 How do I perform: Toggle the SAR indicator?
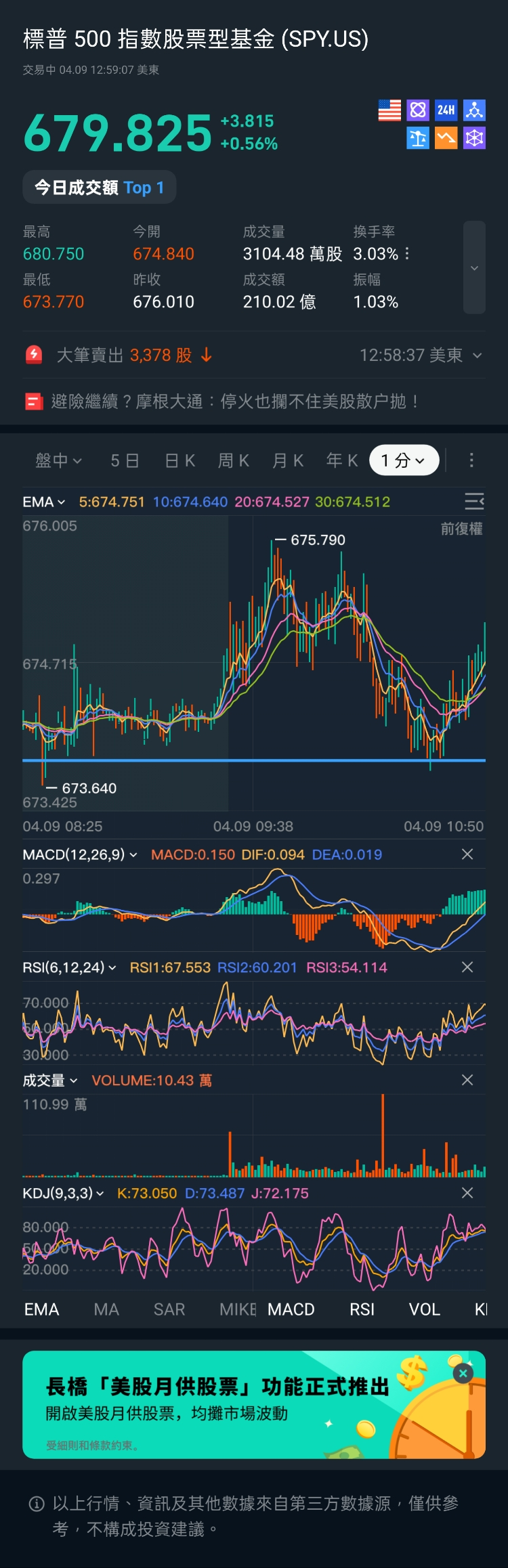pos(169,1309)
